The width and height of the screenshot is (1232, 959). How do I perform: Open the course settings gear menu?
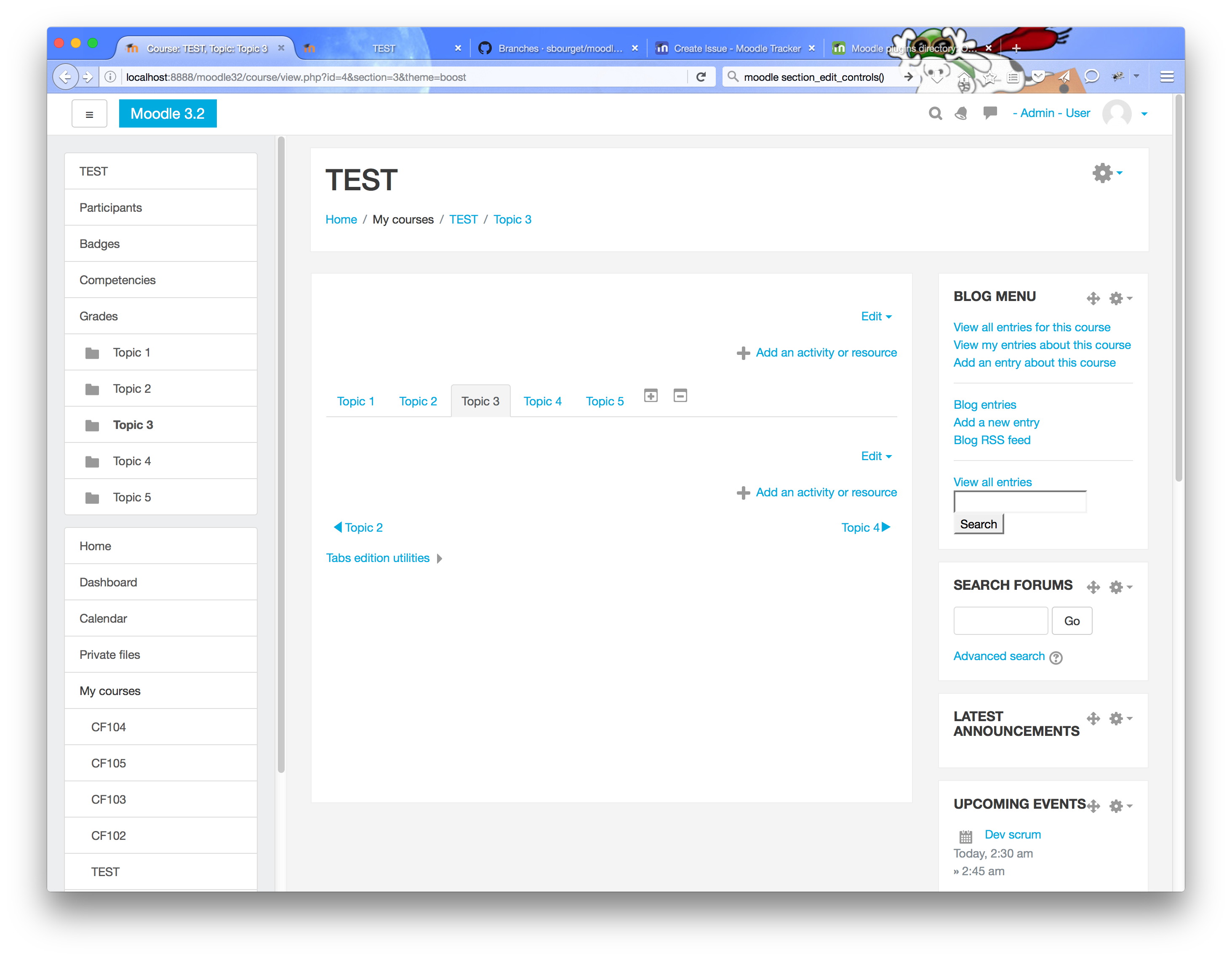tap(1107, 173)
